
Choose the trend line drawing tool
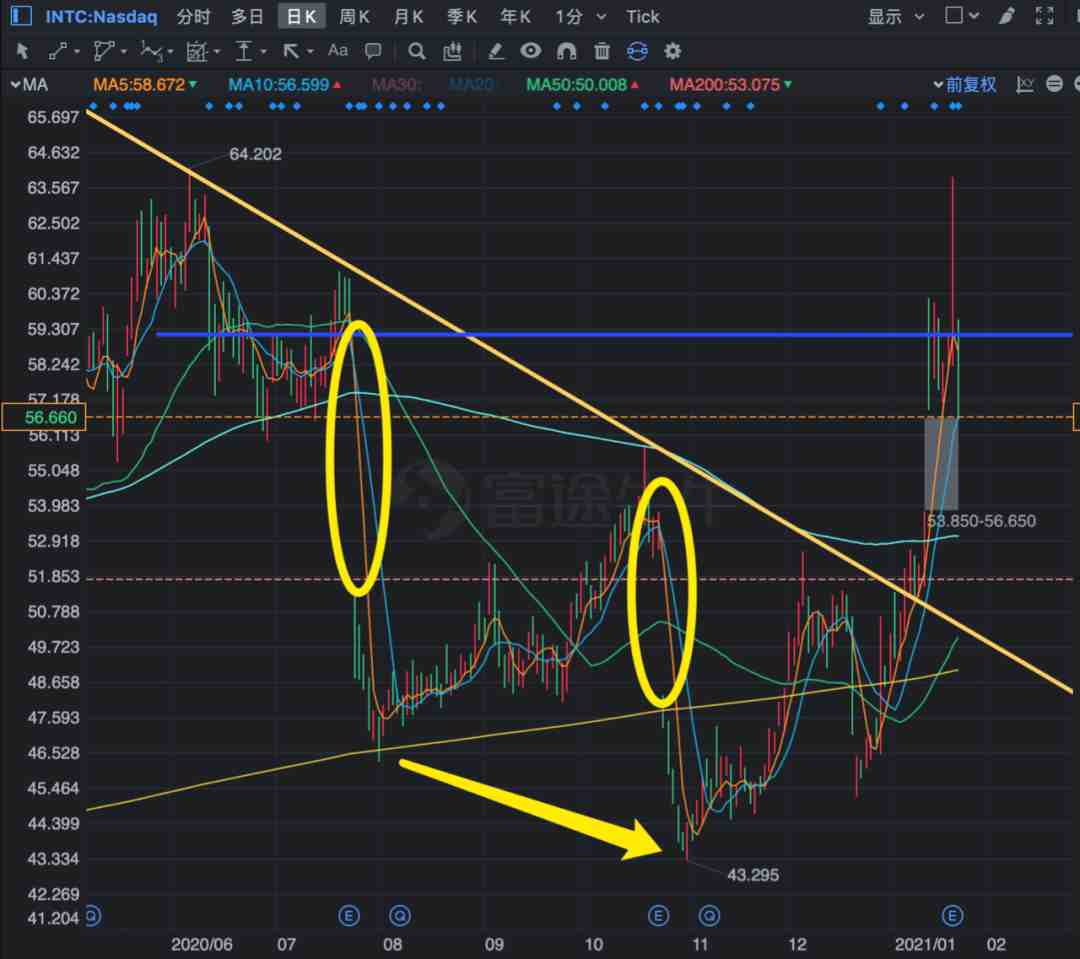[58, 51]
